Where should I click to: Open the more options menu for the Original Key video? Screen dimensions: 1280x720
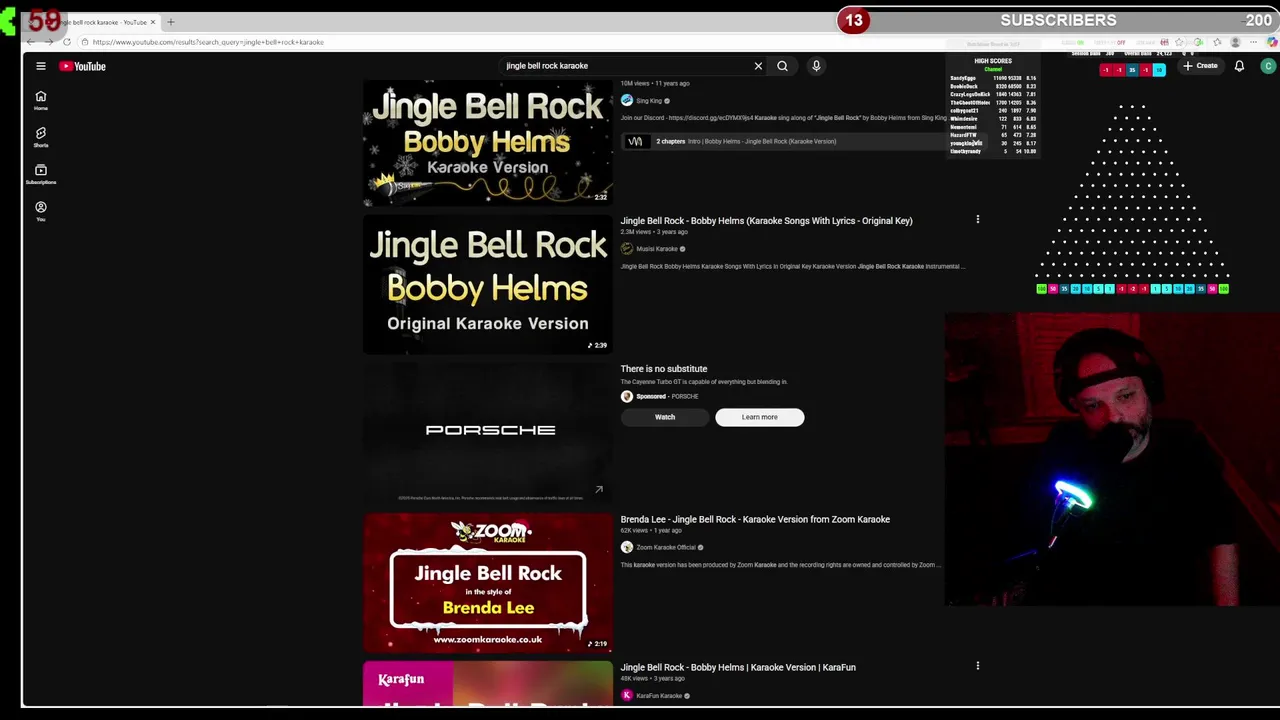pos(978,220)
